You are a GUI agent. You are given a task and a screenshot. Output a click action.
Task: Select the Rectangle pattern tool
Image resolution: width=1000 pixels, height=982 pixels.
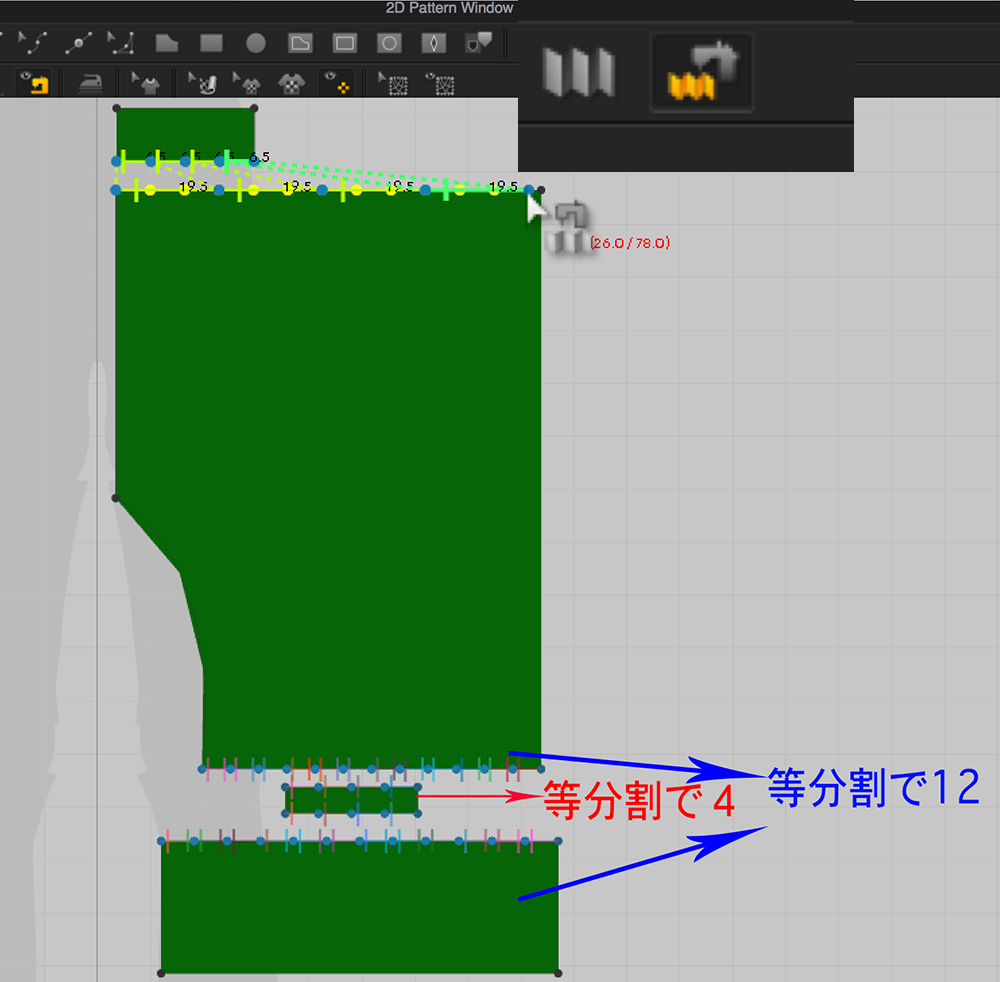coord(211,43)
